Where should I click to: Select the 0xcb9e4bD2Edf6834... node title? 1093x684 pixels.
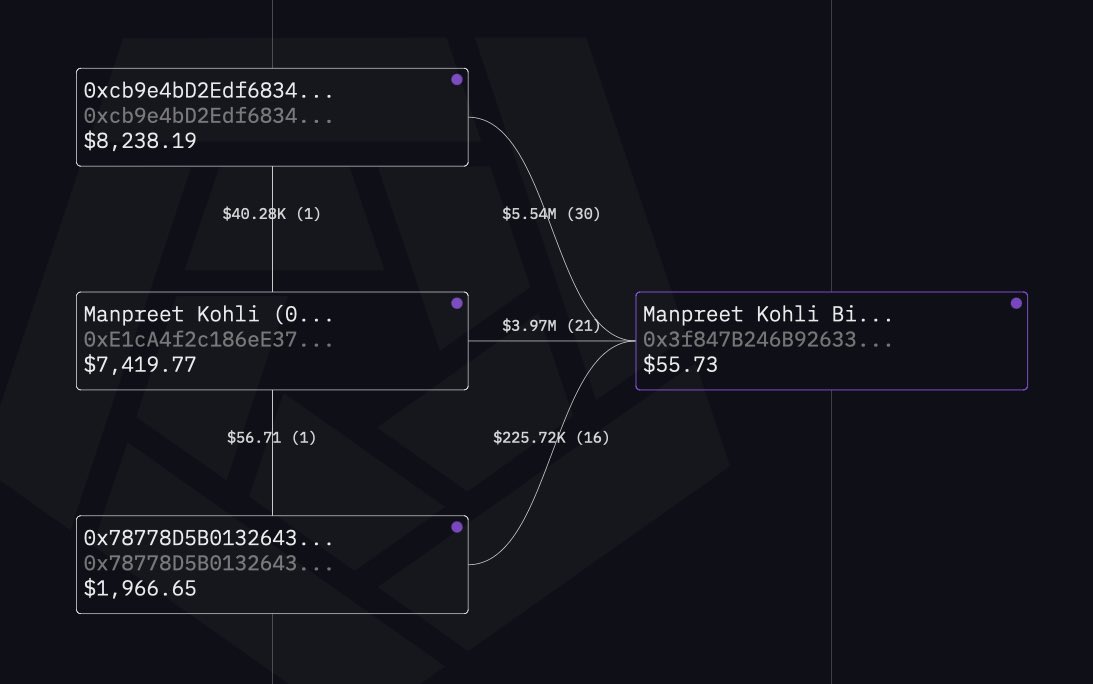[208, 91]
